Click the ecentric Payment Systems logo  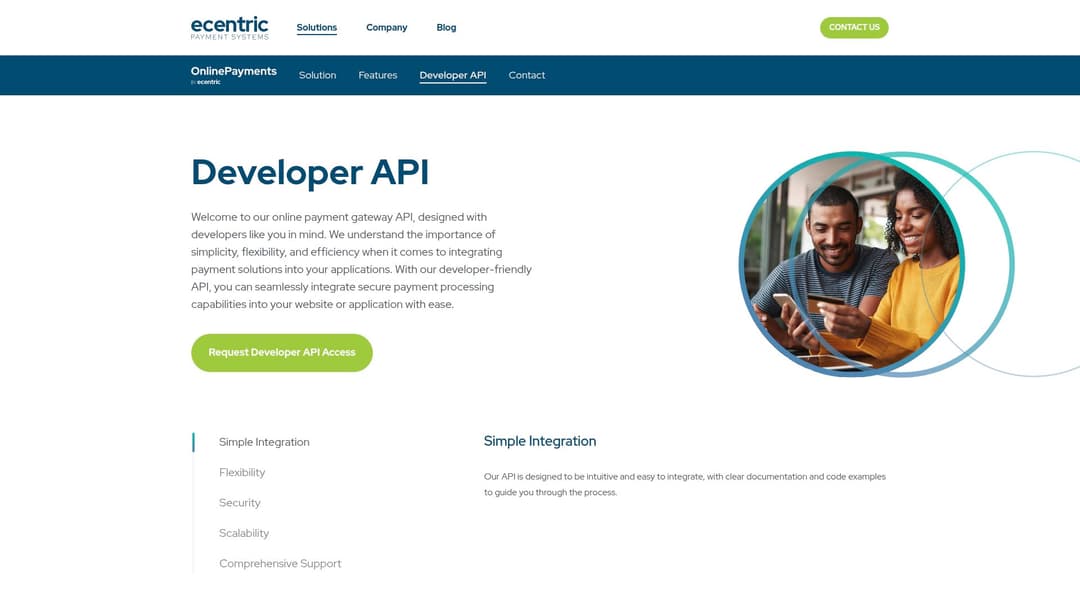229,28
